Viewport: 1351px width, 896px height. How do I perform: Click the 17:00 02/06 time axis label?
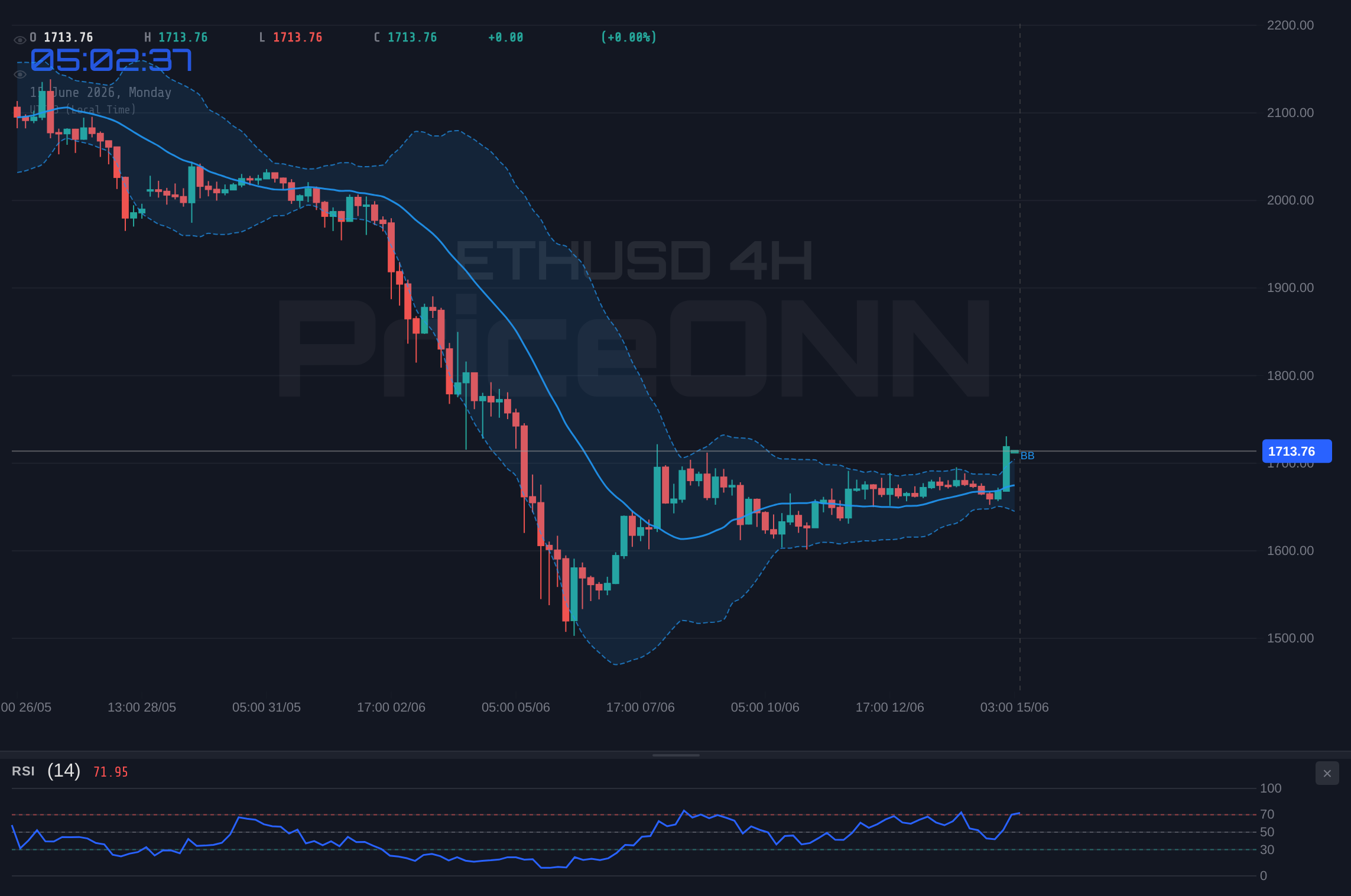[x=391, y=707]
